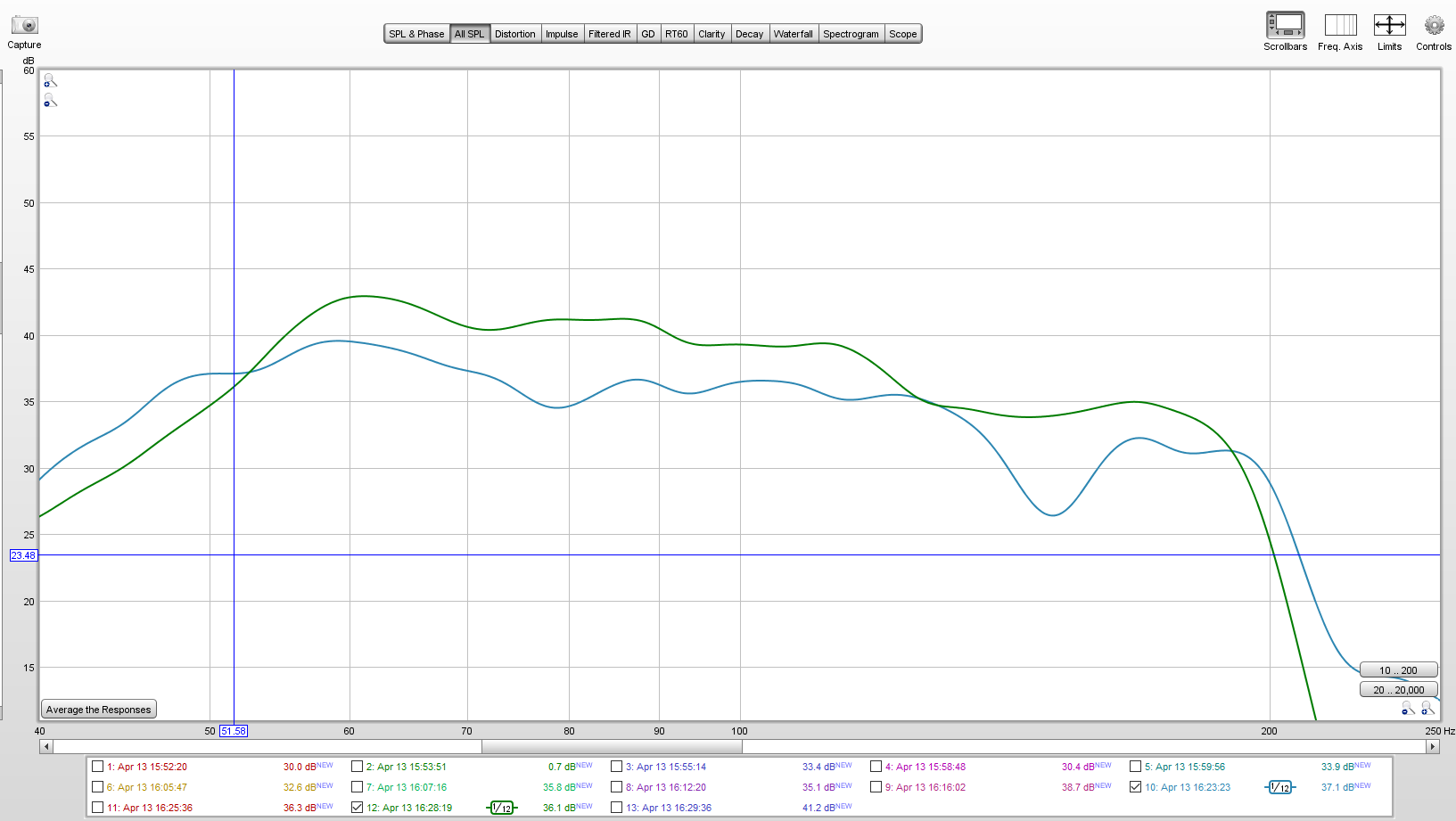Toggle the Scrollbars icon

coord(1285,25)
